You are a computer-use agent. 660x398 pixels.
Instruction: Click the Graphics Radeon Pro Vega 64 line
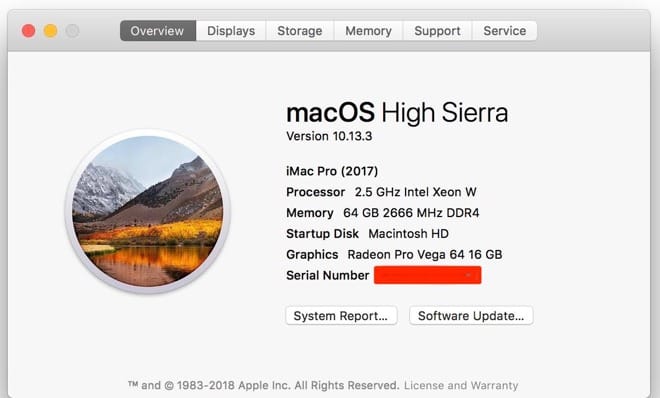(x=394, y=255)
